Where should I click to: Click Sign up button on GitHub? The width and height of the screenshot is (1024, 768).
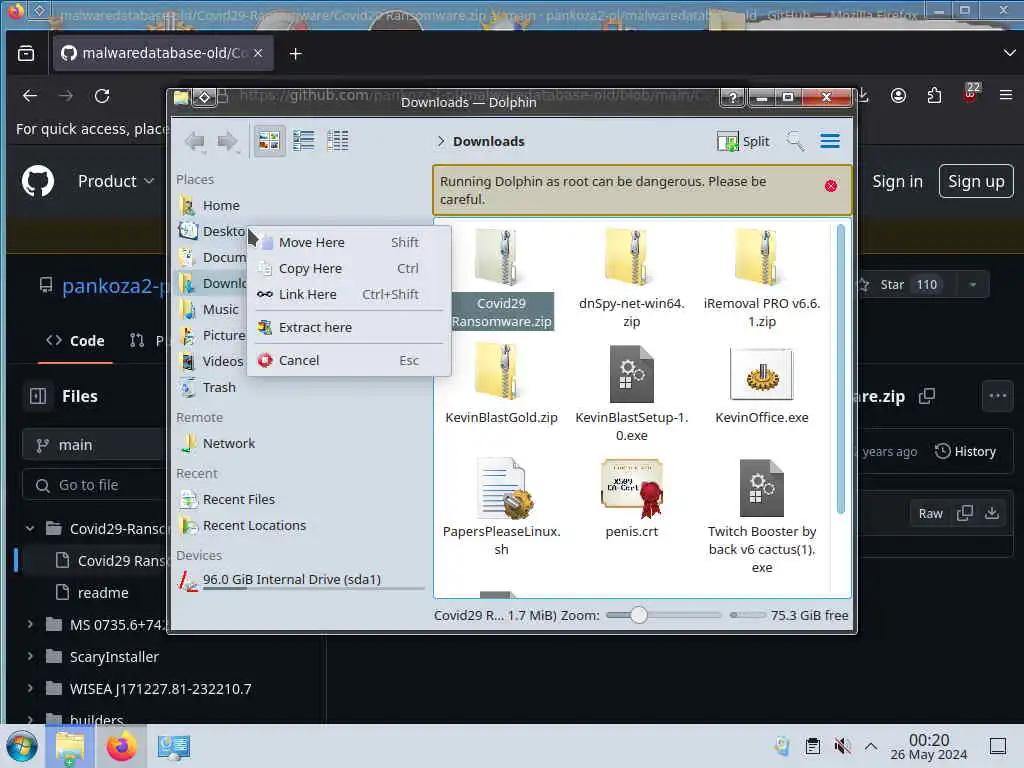(x=976, y=181)
